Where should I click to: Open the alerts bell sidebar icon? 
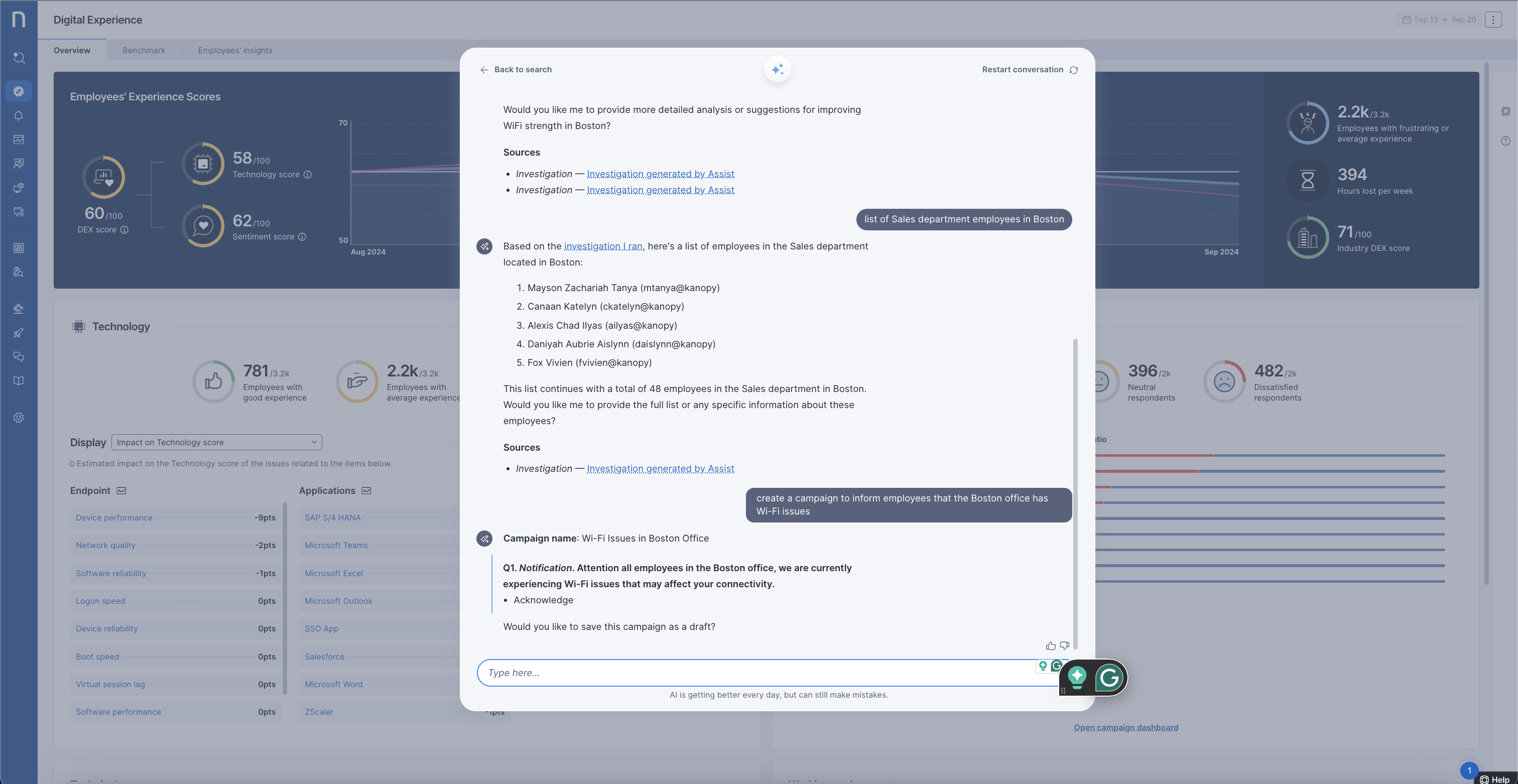click(x=19, y=115)
